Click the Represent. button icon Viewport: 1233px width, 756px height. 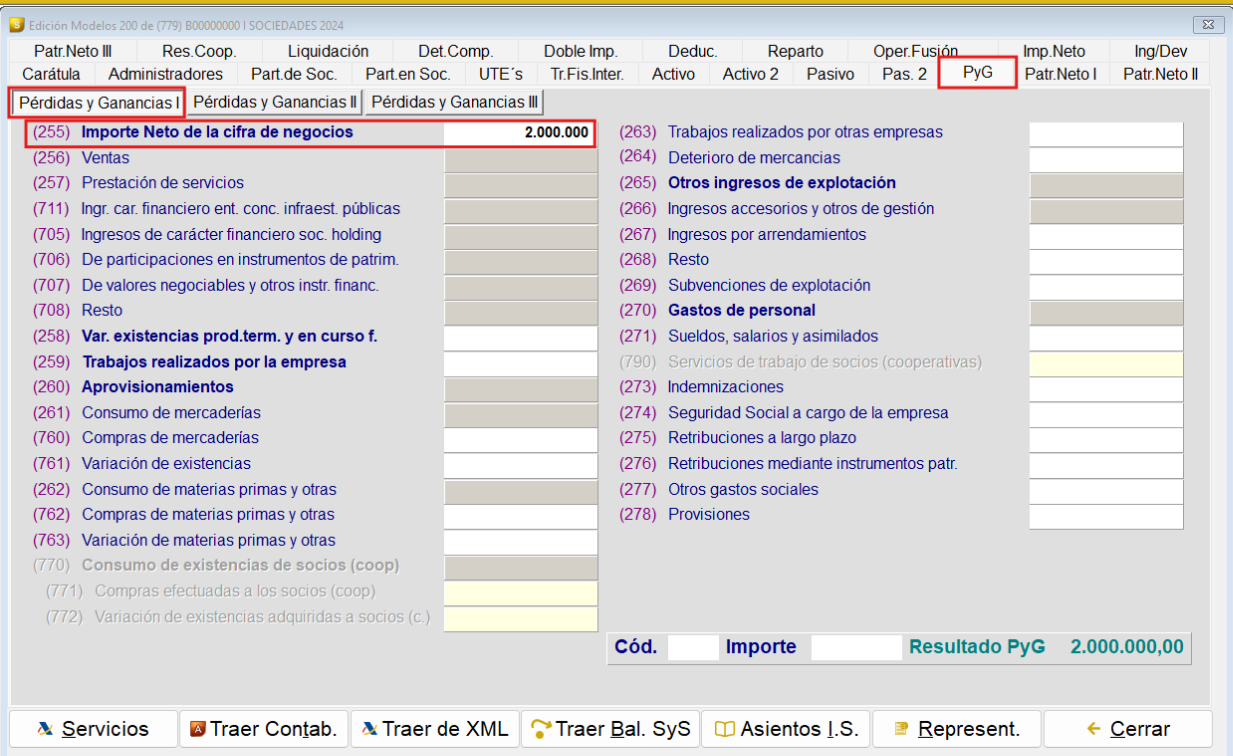(901, 729)
